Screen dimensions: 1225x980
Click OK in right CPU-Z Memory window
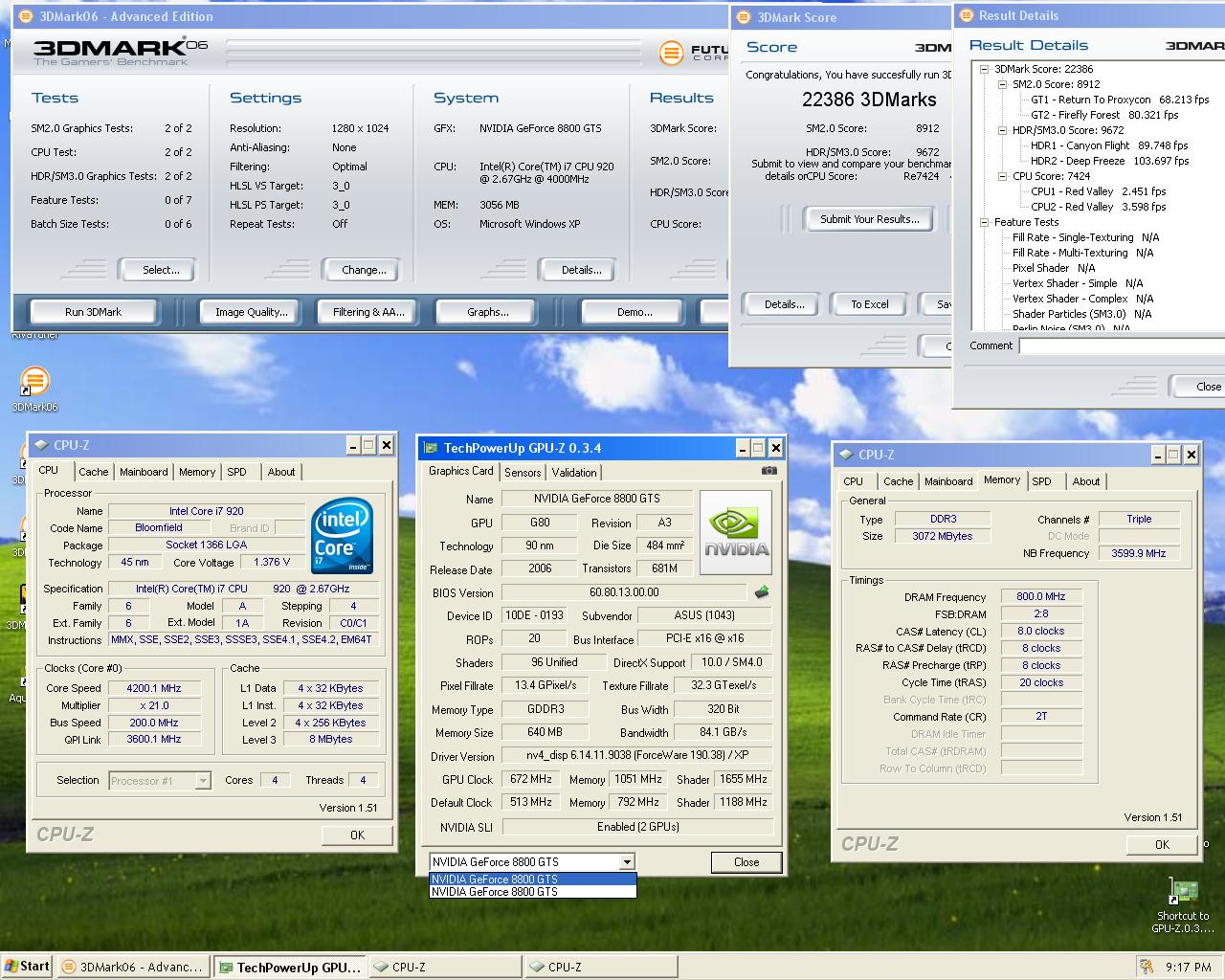click(1162, 844)
